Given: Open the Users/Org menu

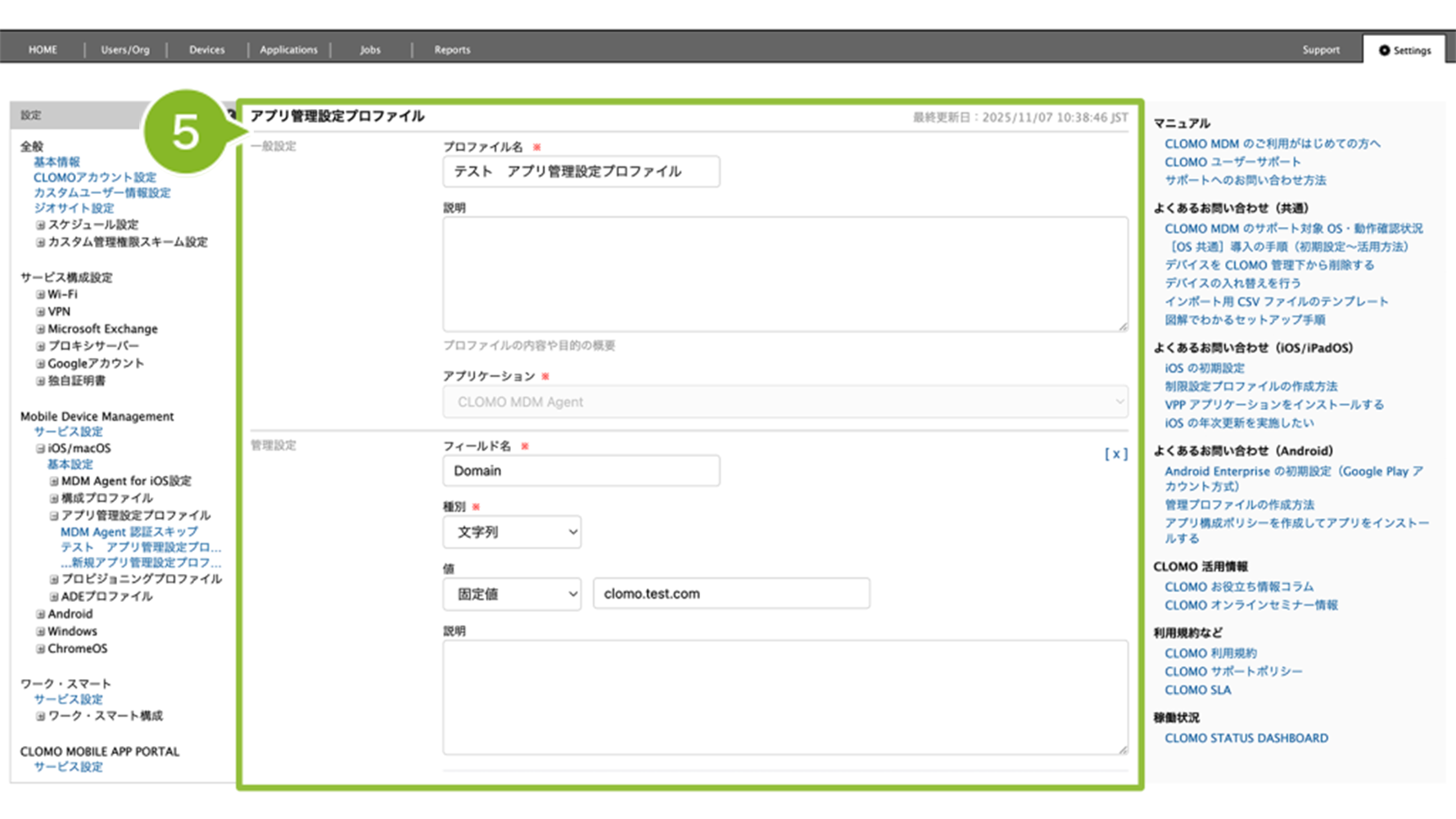Looking at the screenshot, I should 125,50.
